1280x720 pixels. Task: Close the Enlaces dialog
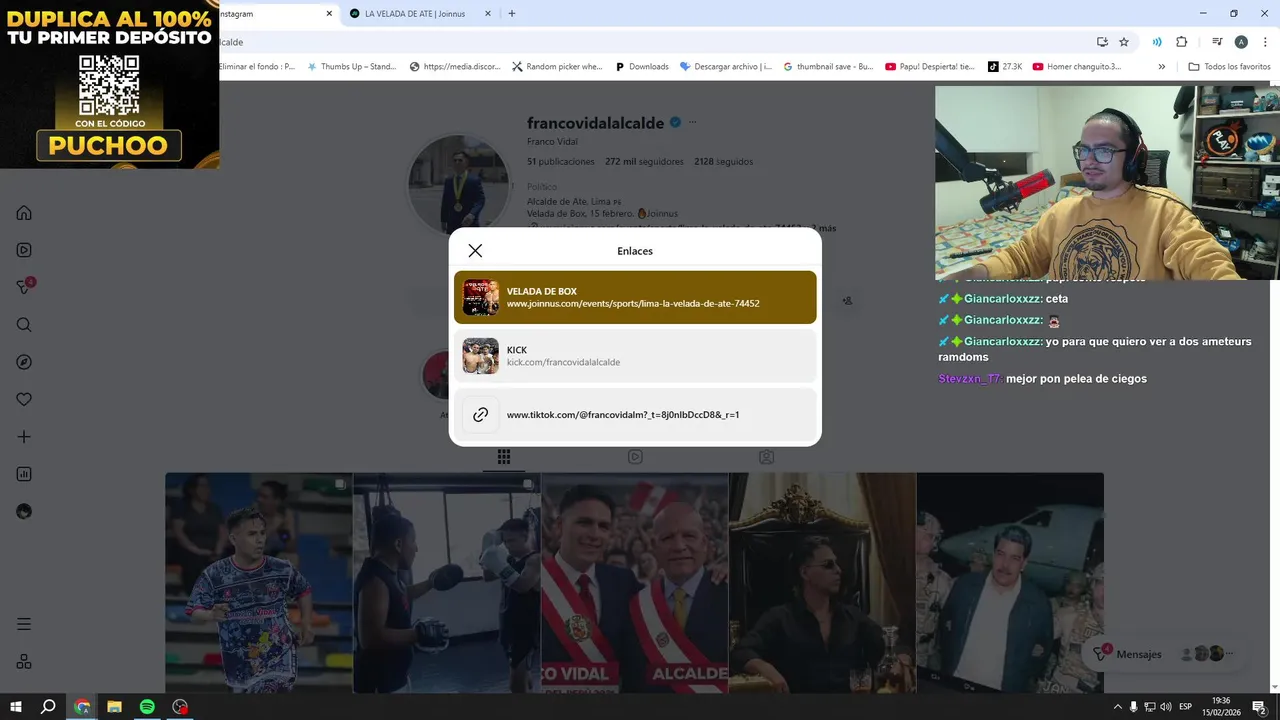(x=475, y=251)
